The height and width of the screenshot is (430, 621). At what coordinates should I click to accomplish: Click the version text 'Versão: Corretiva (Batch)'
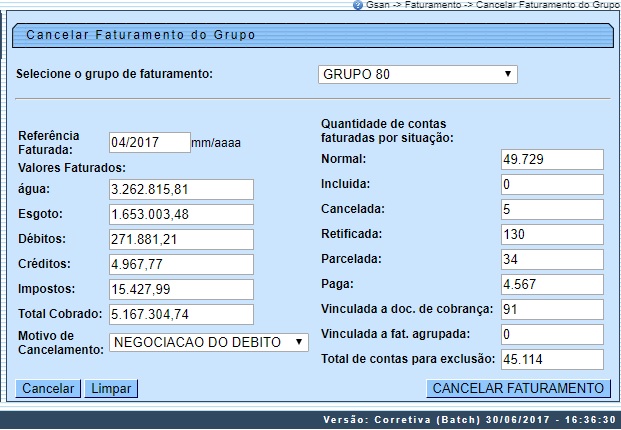click(x=402, y=420)
